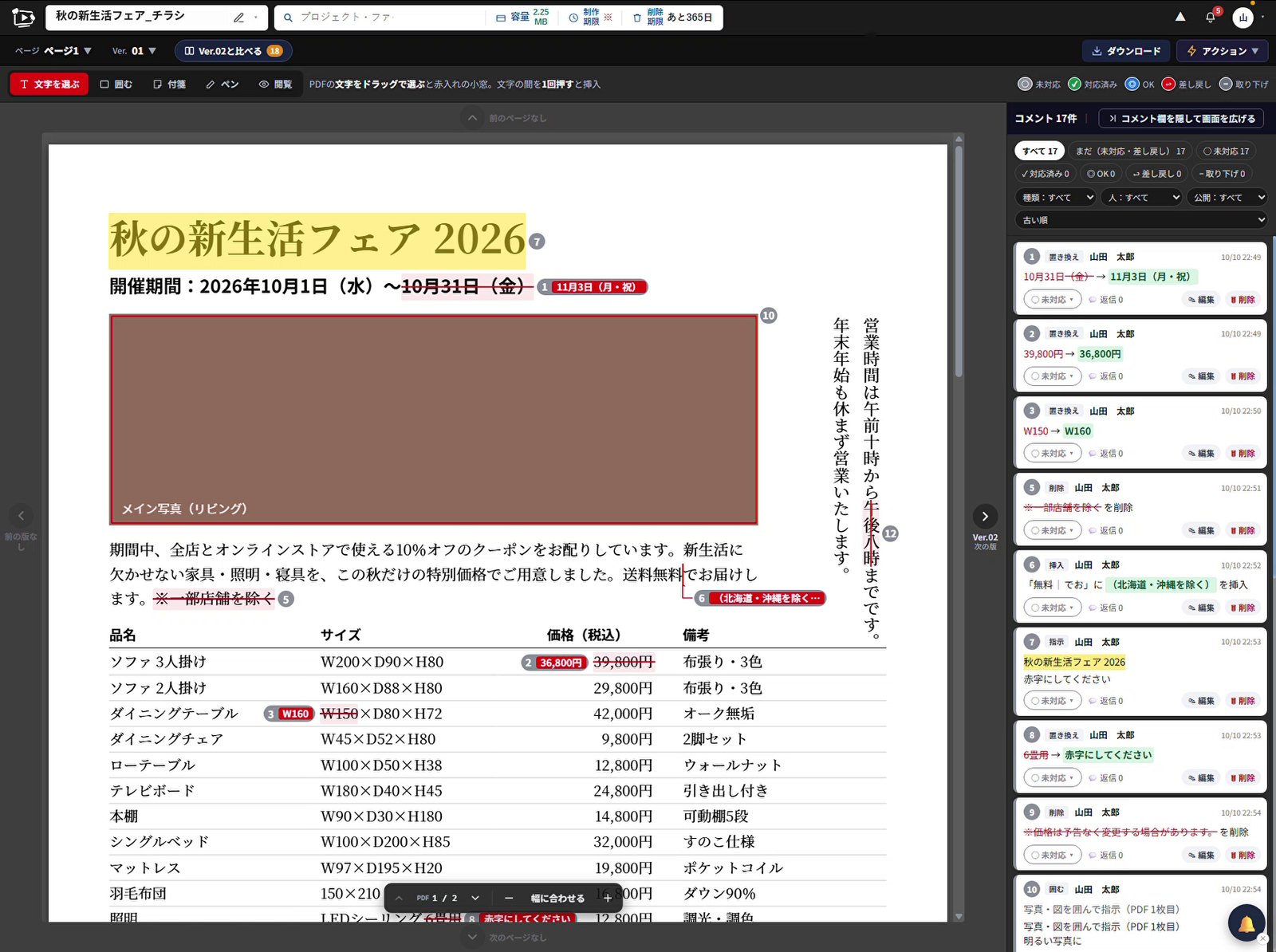Filter status by 差し戻し in toolbar

1187,84
